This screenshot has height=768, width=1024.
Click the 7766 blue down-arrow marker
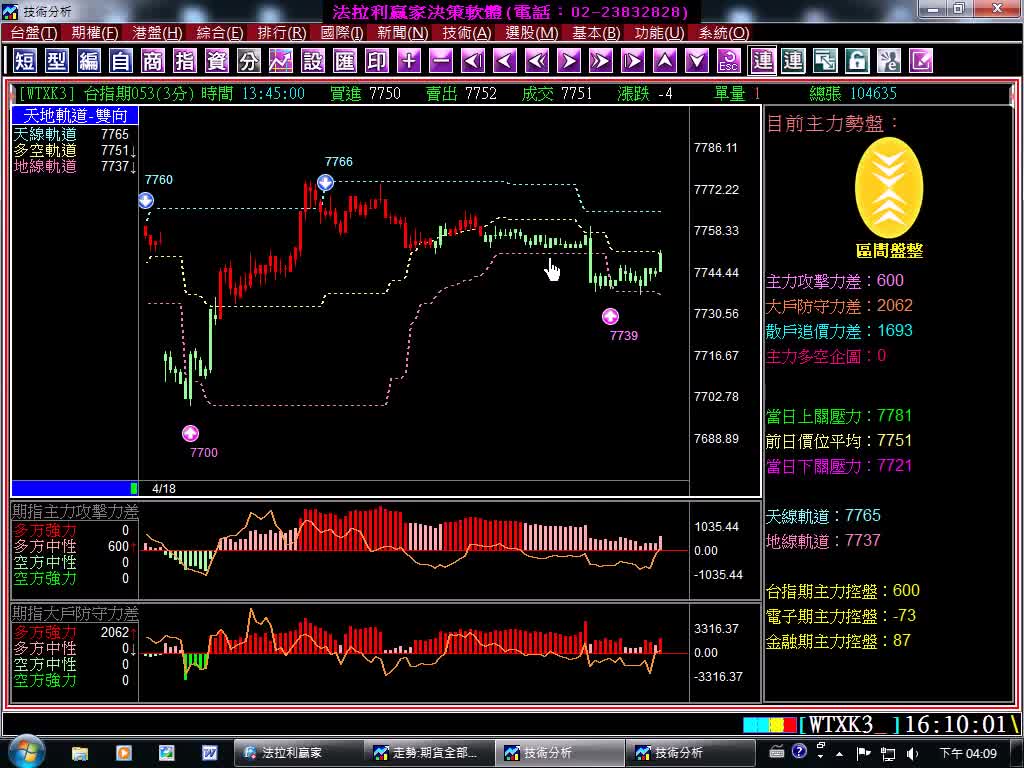pyautogui.click(x=325, y=183)
